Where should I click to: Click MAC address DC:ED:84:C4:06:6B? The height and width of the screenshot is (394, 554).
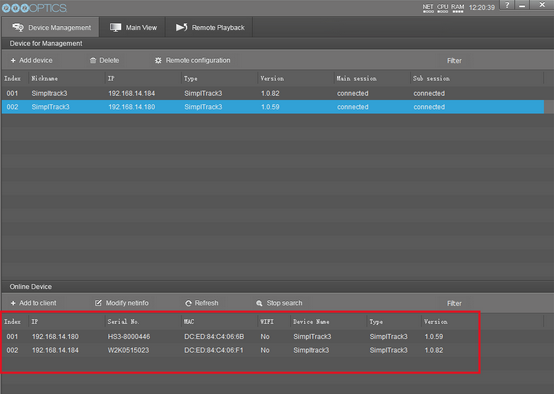(214, 336)
